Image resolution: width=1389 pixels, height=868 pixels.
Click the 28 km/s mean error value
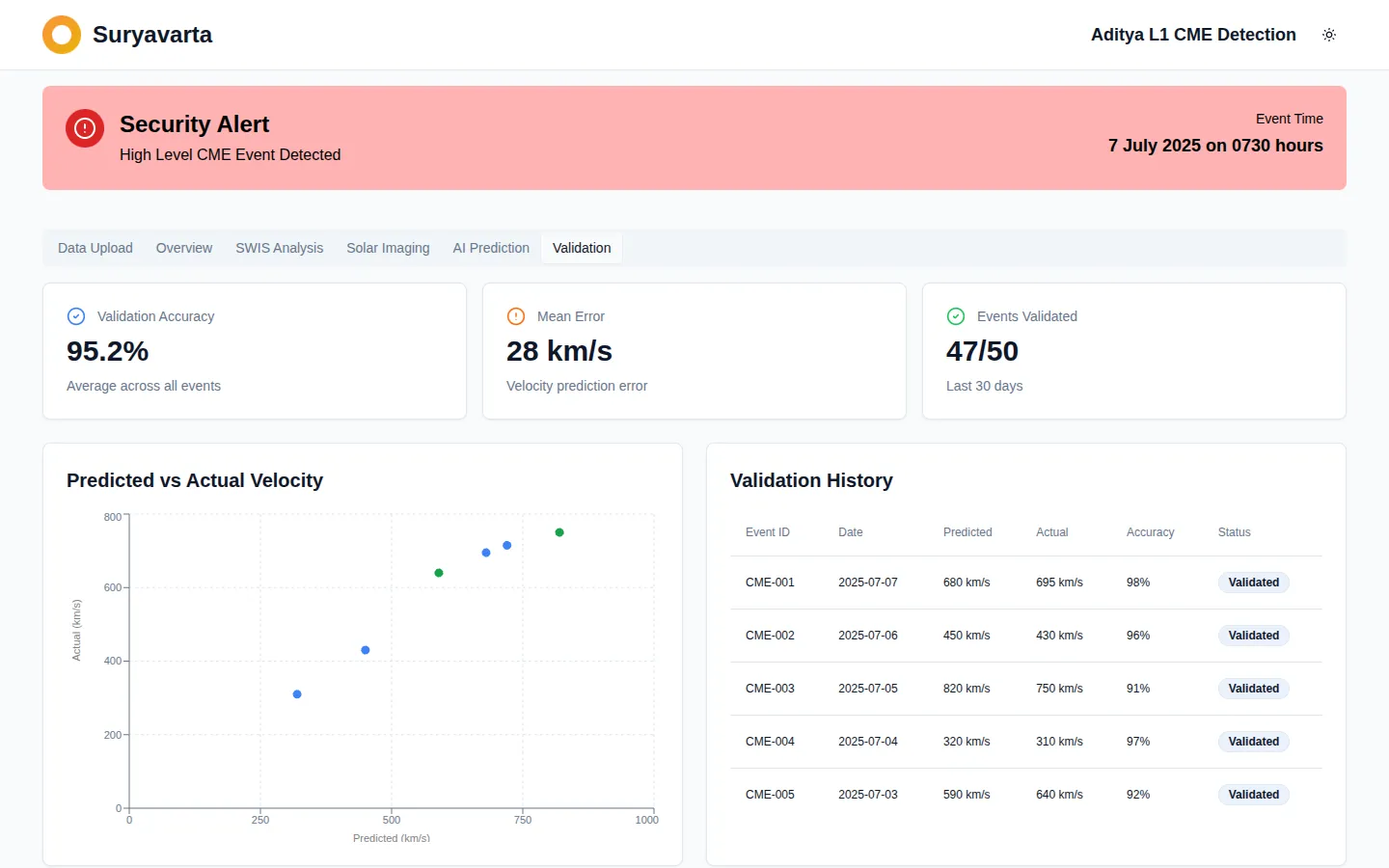(x=559, y=351)
